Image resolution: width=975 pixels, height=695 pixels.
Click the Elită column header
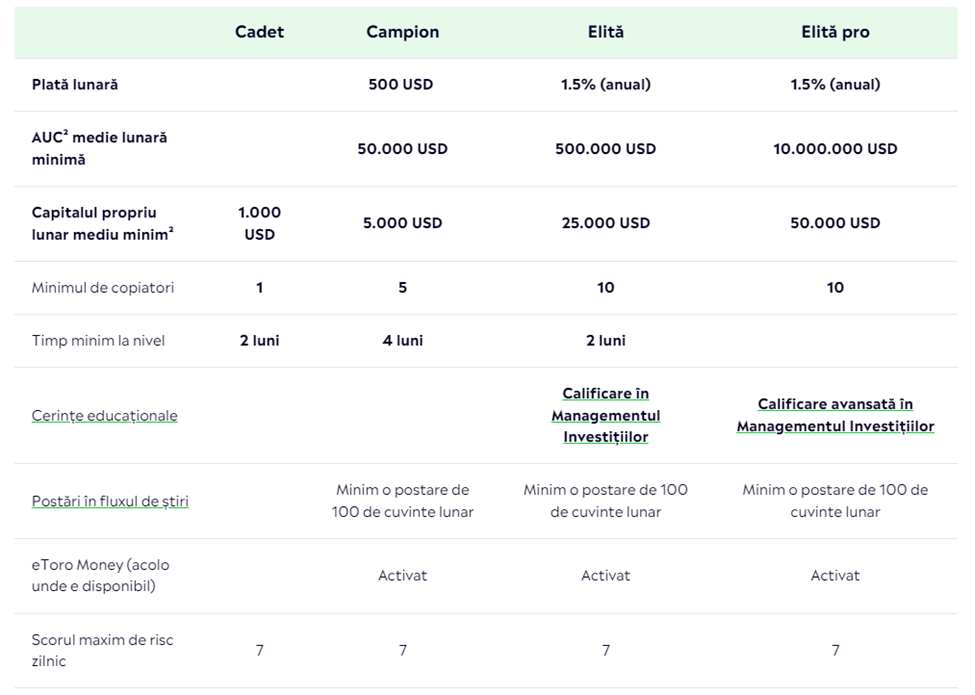click(605, 32)
